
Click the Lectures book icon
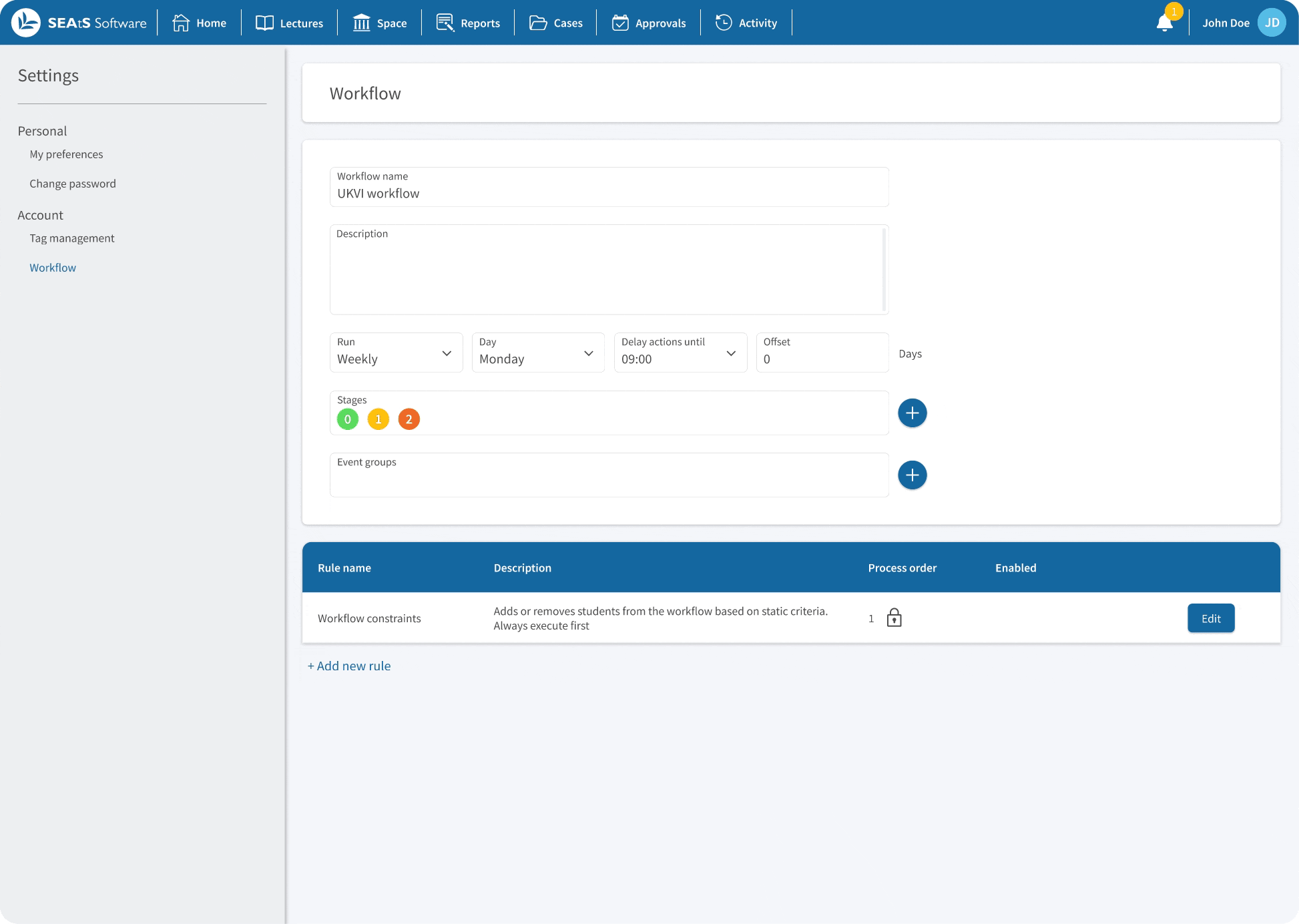264,23
